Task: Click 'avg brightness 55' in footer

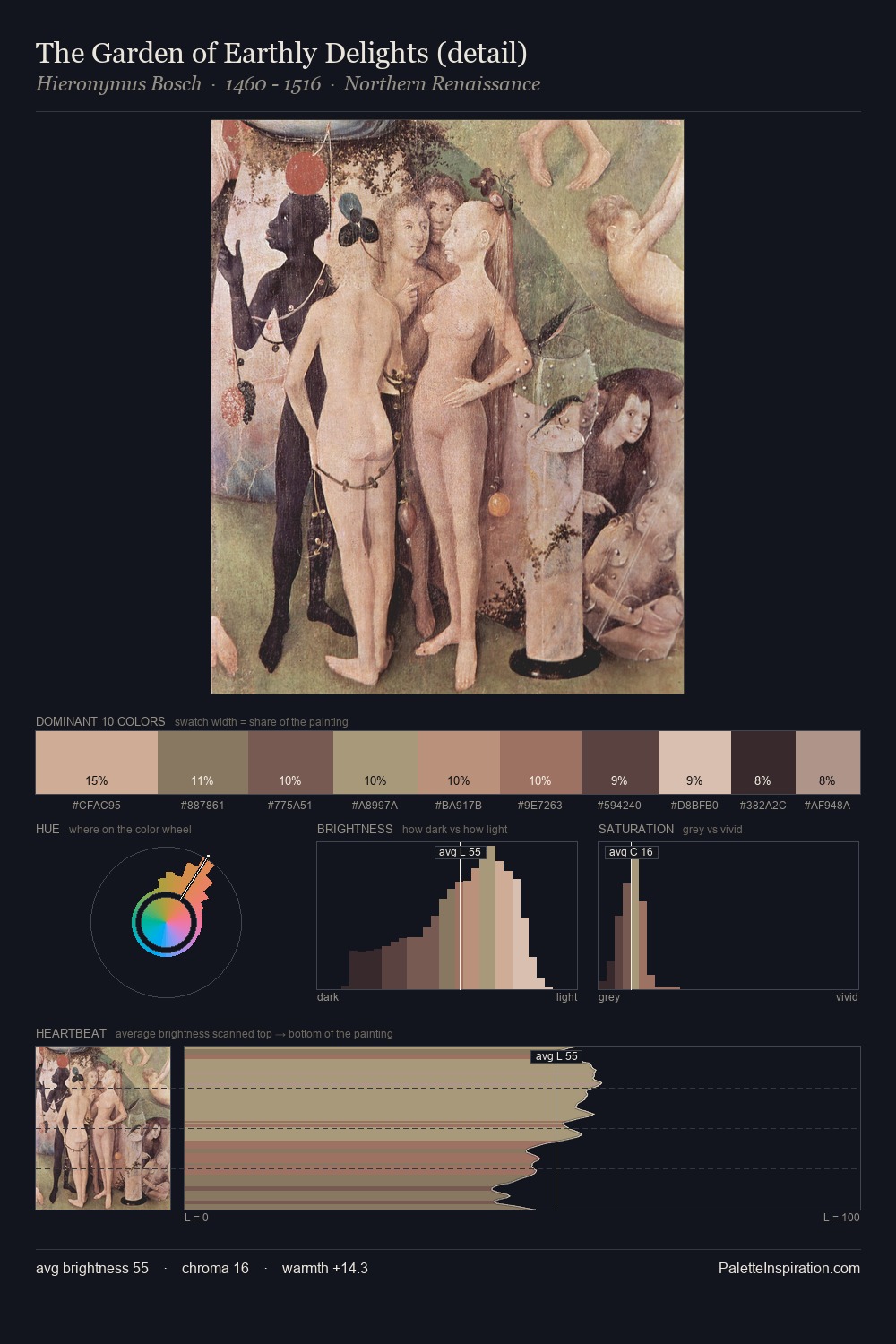Action: pyautogui.click(x=92, y=1269)
